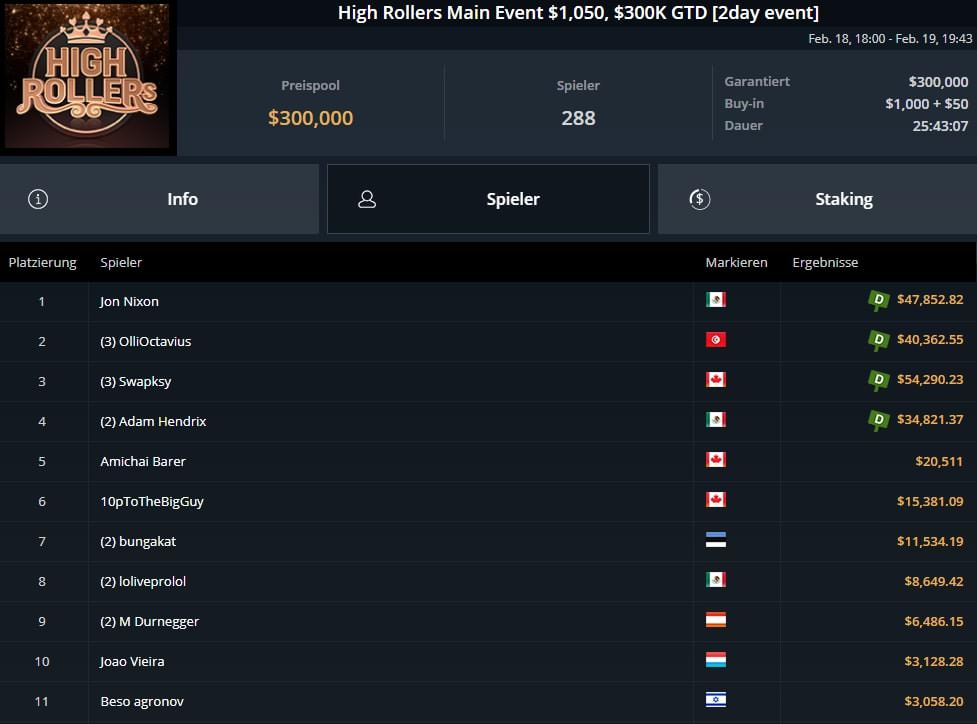The width and height of the screenshot is (977, 724).
Task: Click the High Rollers tournament logo
Action: coord(87,76)
